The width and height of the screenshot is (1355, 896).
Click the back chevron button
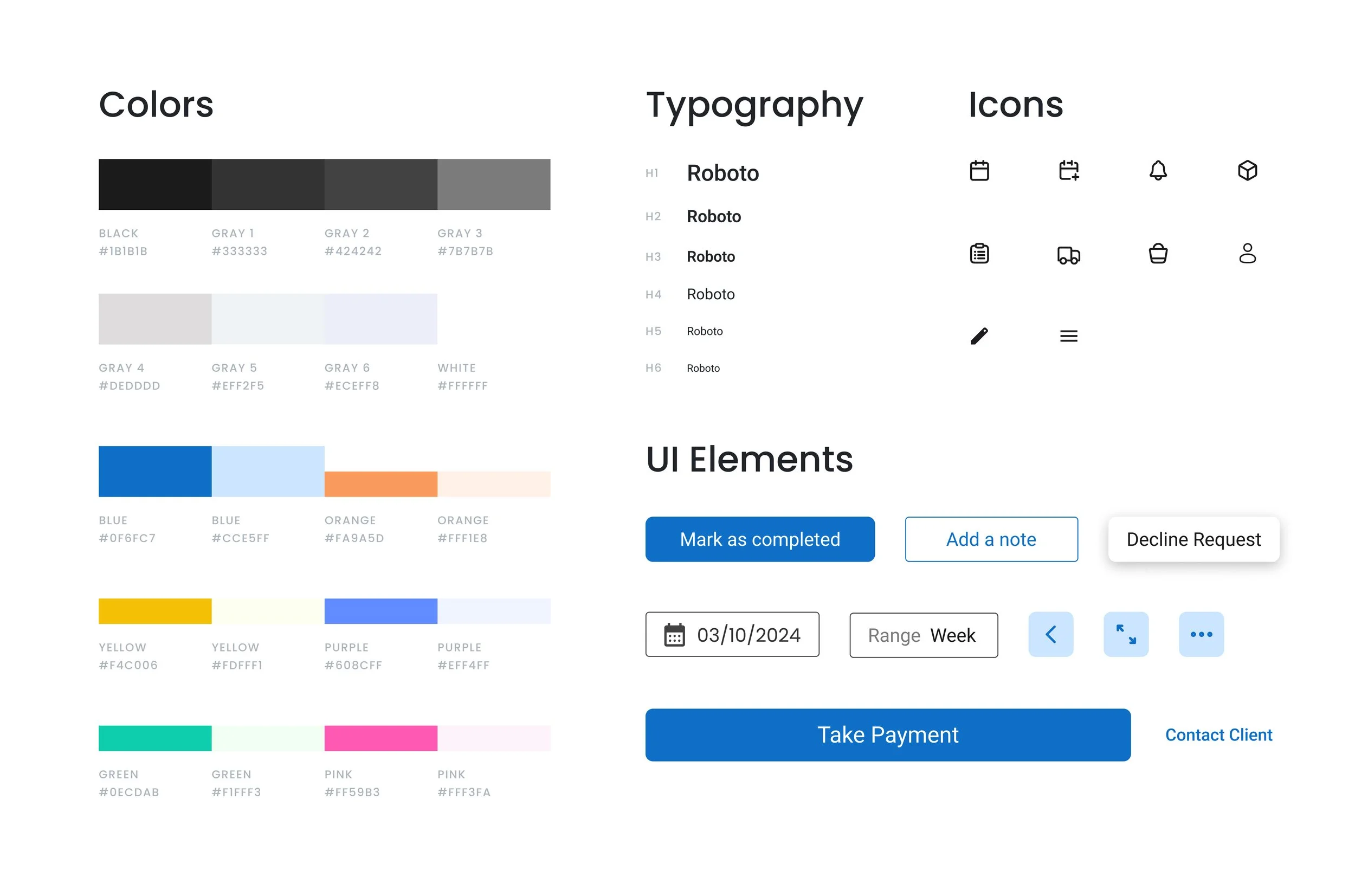click(1050, 634)
